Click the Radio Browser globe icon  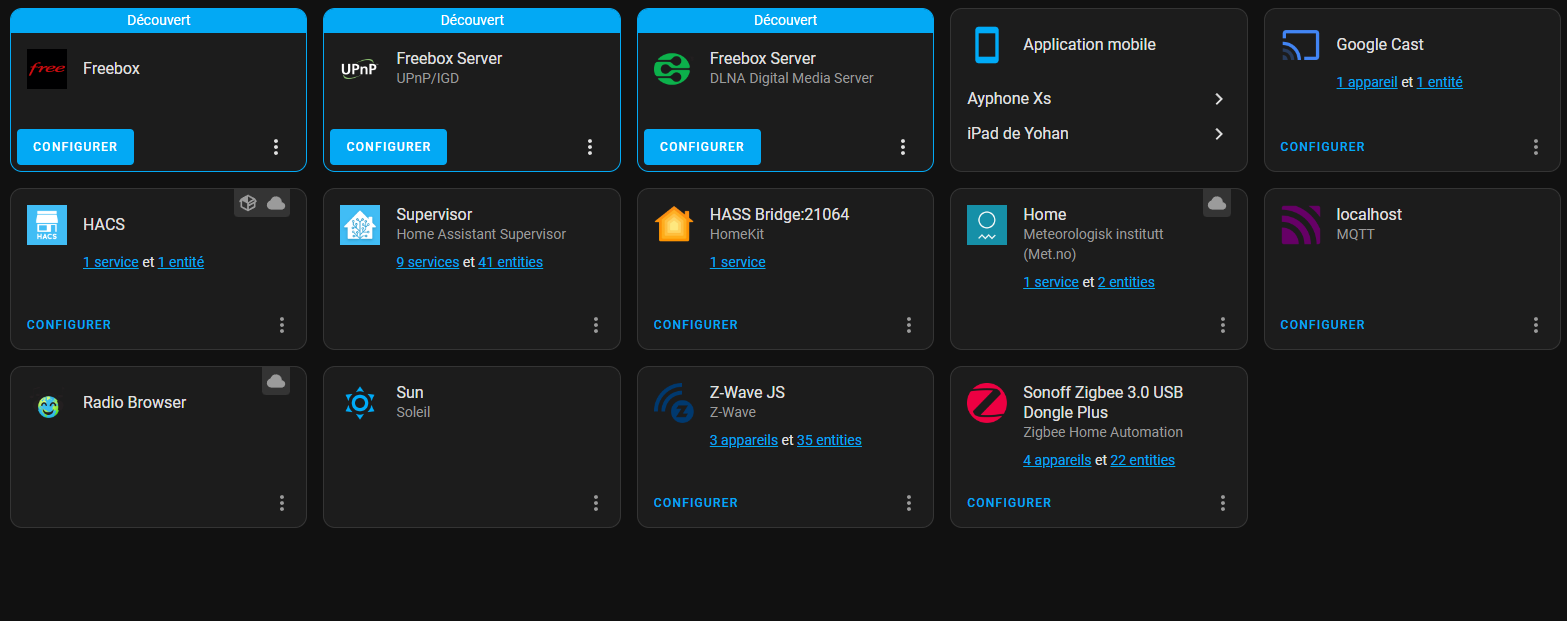tap(47, 405)
